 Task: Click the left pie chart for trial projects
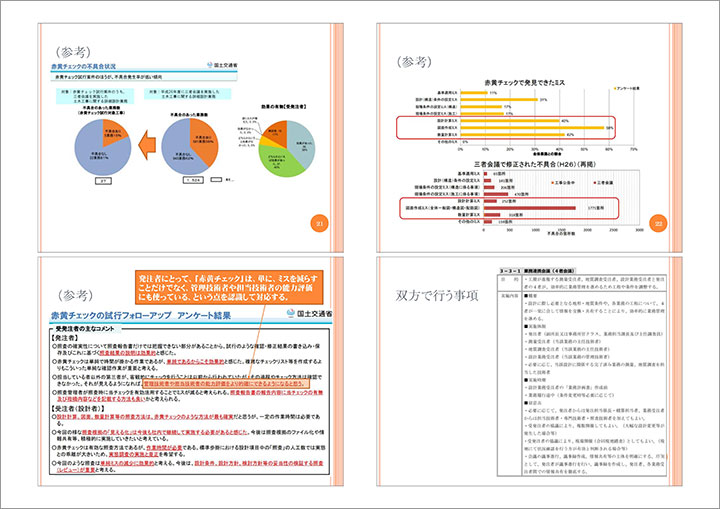pyautogui.click(x=103, y=147)
